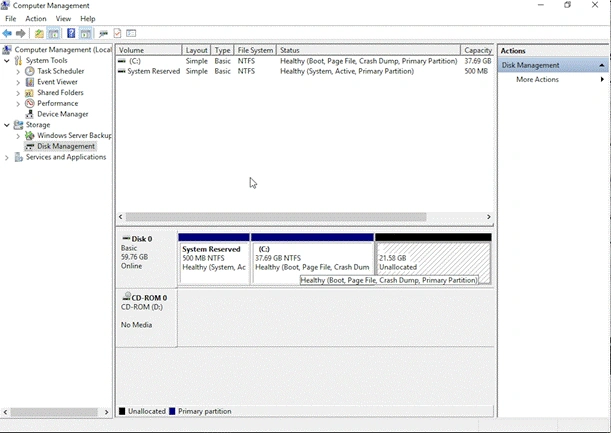This screenshot has width=611, height=433.
Task: Click the Disk Management drive icon in tree
Action: tap(30, 146)
